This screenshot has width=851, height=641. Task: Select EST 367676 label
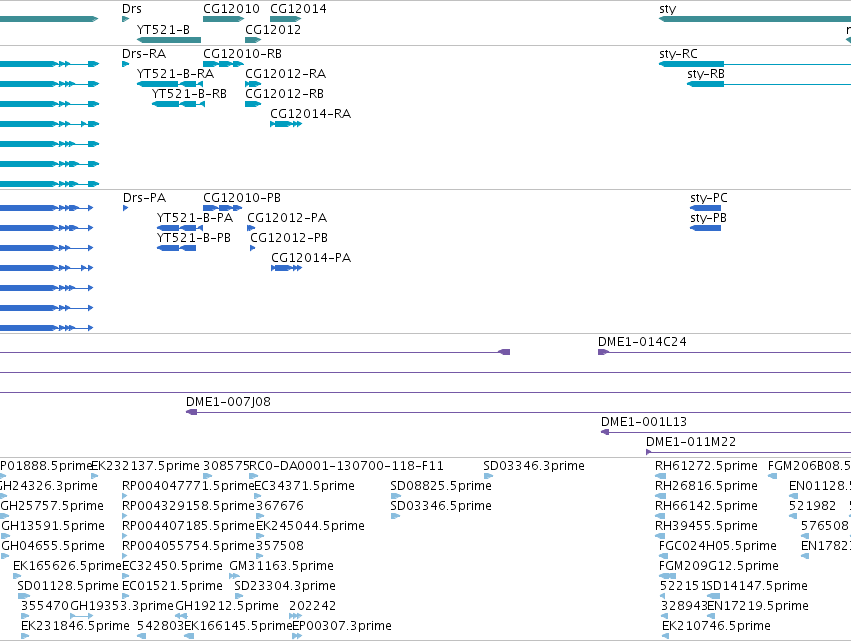280,505
